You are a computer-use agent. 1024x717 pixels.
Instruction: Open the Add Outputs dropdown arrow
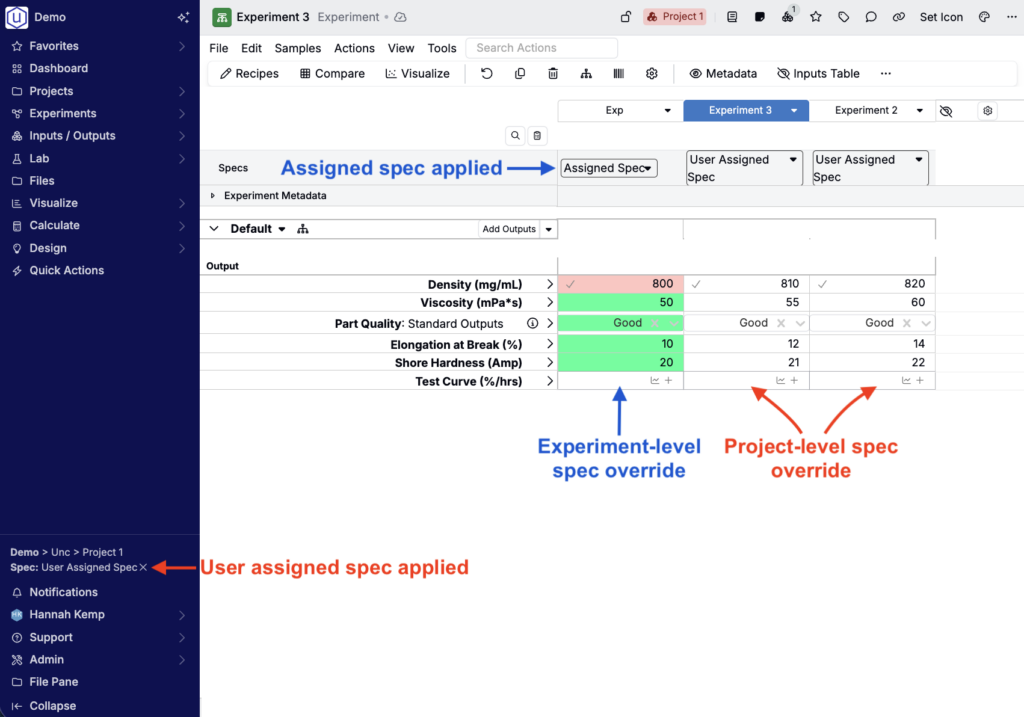548,229
